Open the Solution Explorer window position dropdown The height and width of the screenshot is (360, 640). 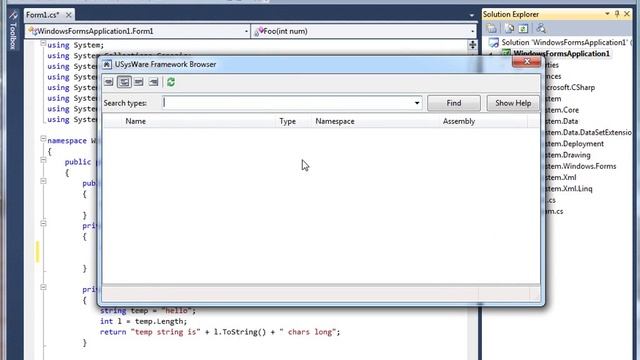point(607,14)
